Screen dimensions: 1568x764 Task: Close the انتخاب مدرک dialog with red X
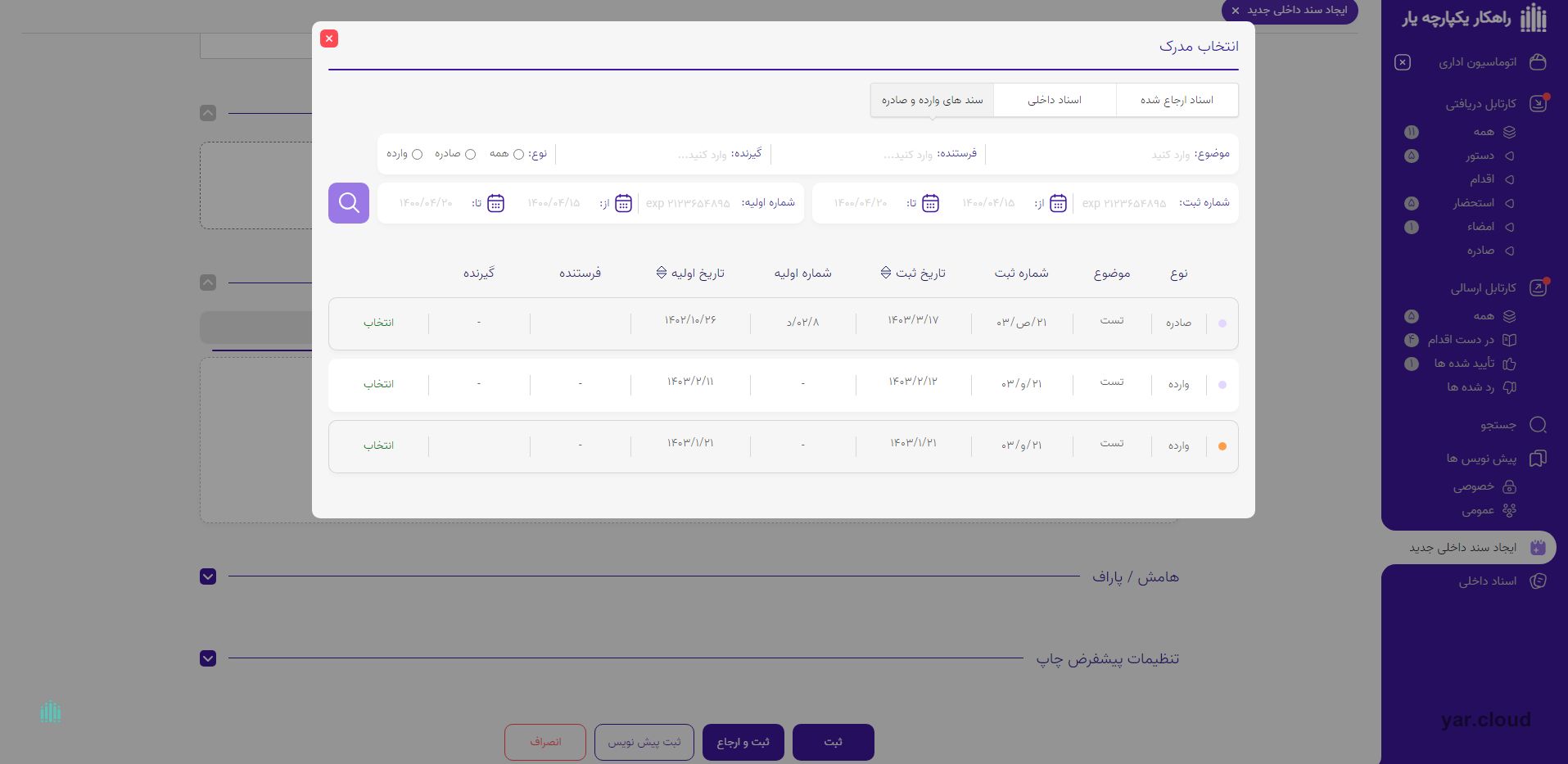click(x=329, y=38)
